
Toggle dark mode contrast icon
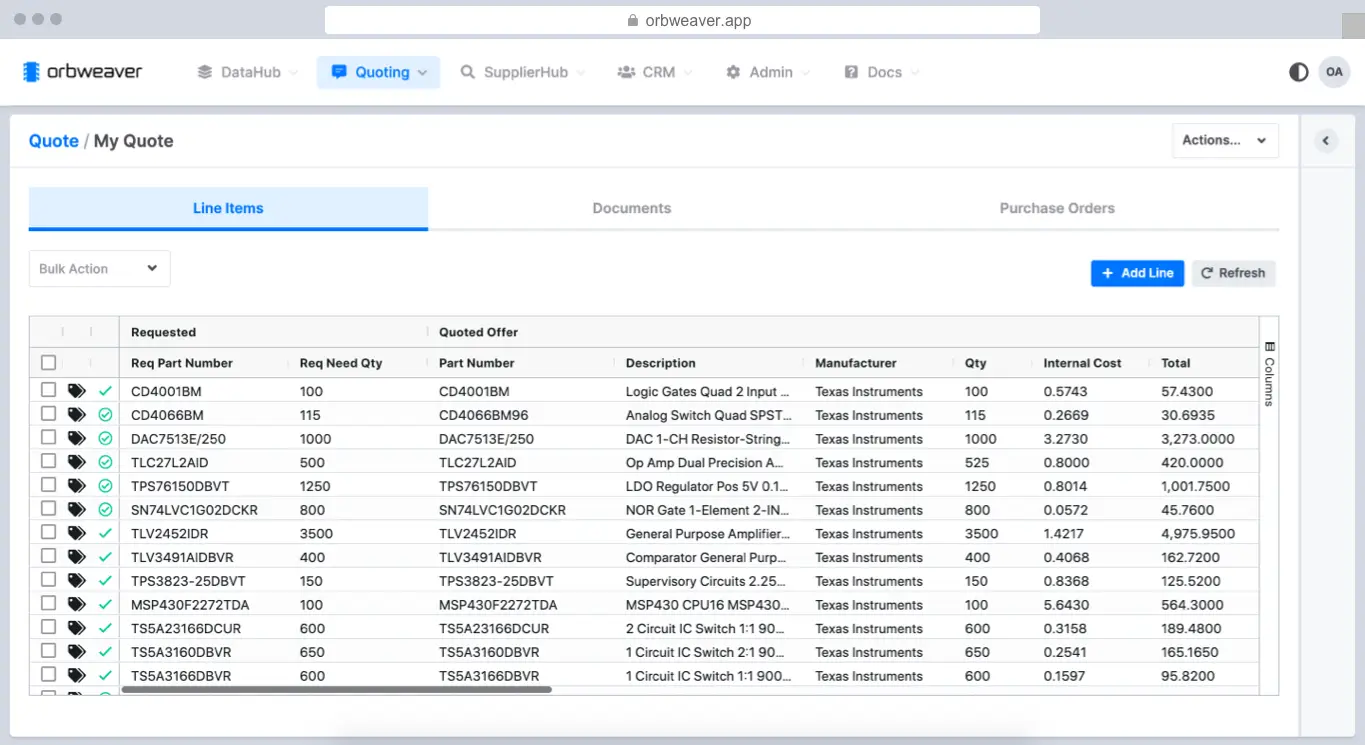[1298, 72]
